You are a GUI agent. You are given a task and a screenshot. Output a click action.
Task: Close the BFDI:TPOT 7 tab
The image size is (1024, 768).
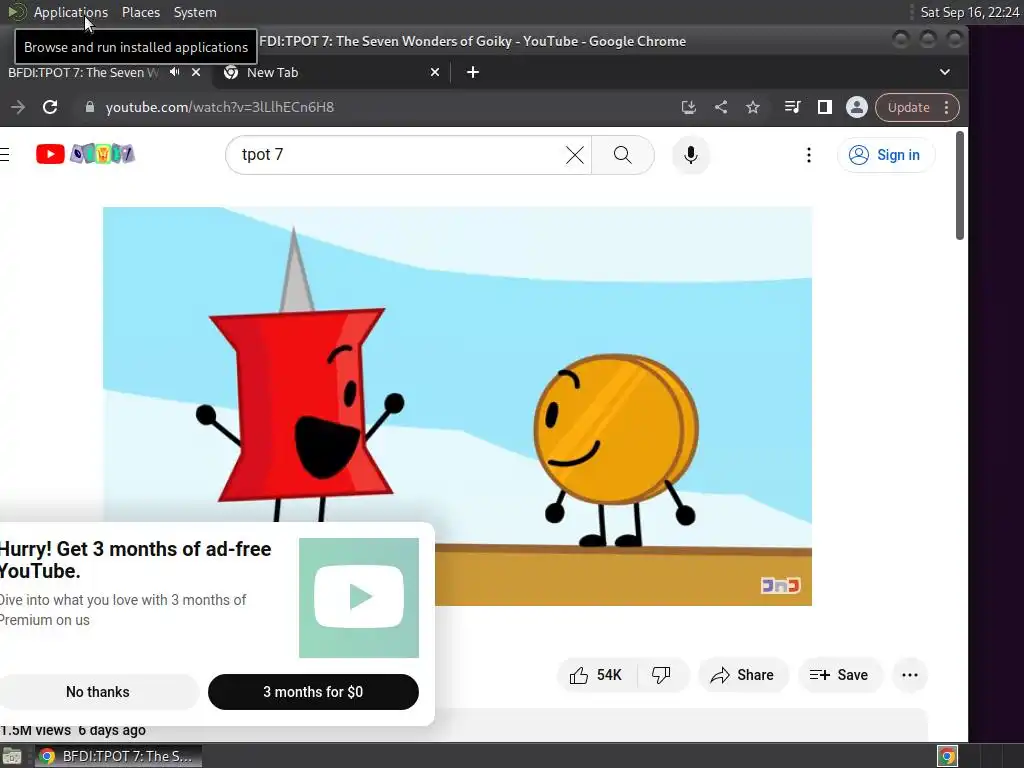(x=196, y=72)
